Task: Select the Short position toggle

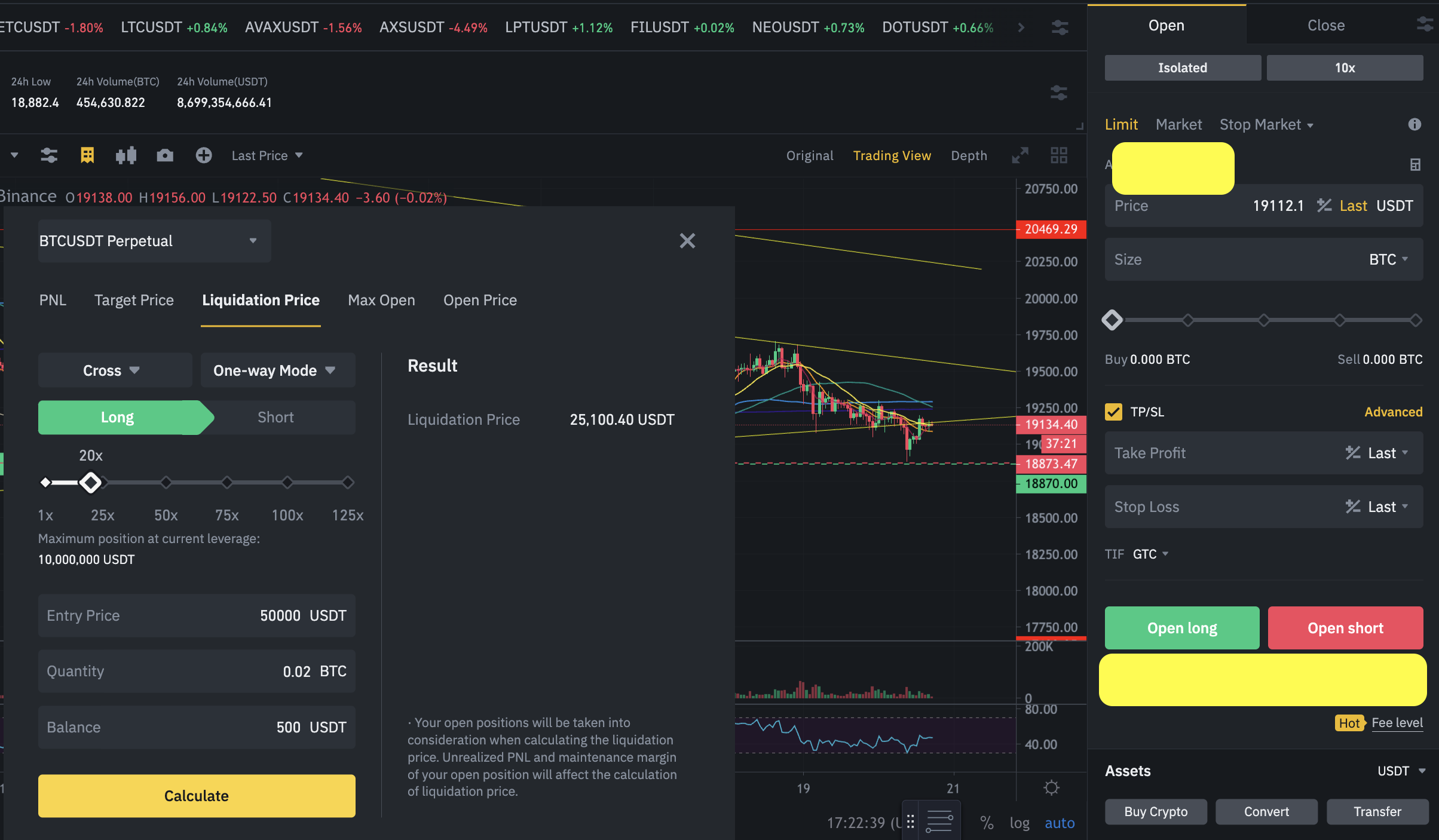Action: click(x=275, y=418)
